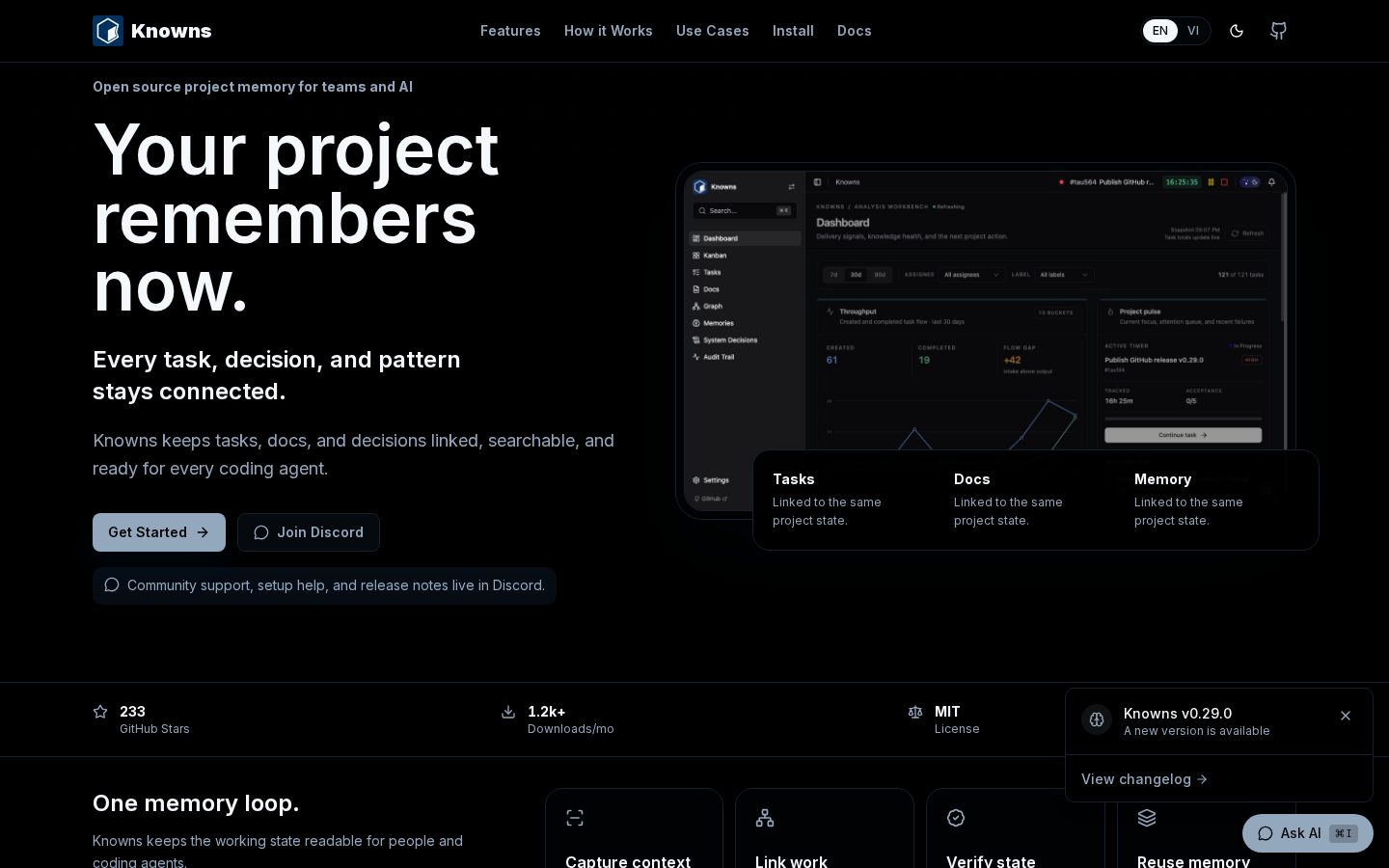
Task: Click the 'One memory loop.' heading
Action: tap(196, 803)
